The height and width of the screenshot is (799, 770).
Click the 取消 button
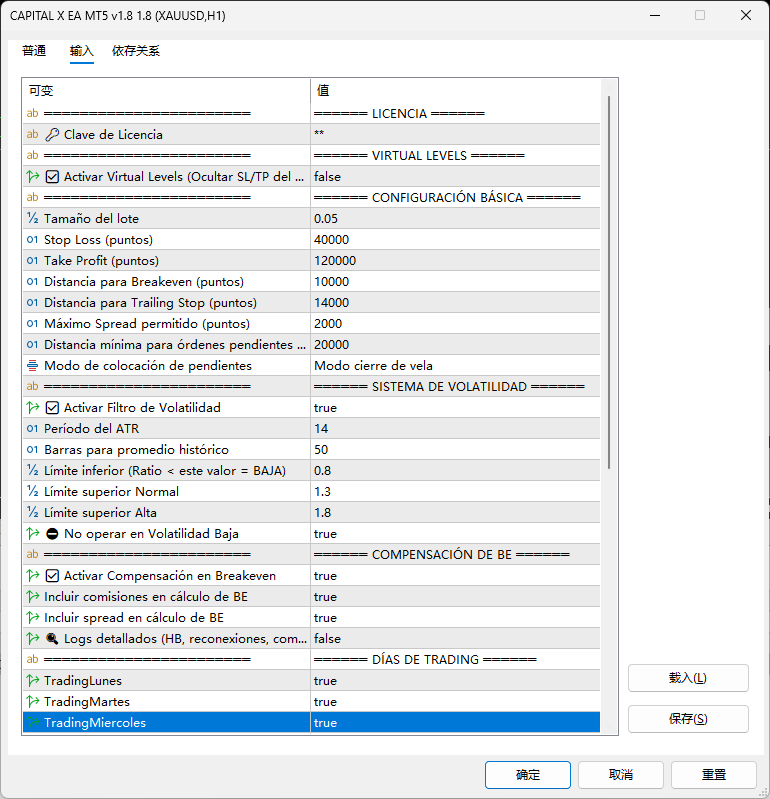tap(621, 775)
